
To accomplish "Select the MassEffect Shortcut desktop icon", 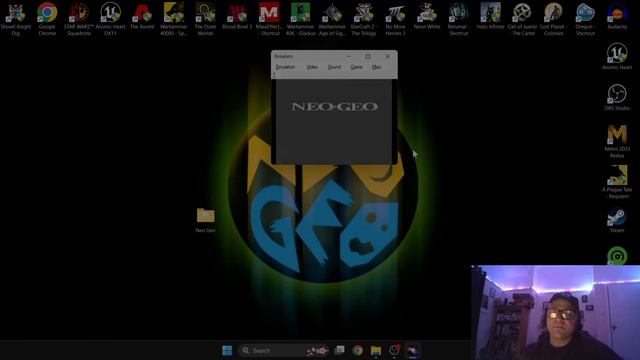I will (269, 19).
